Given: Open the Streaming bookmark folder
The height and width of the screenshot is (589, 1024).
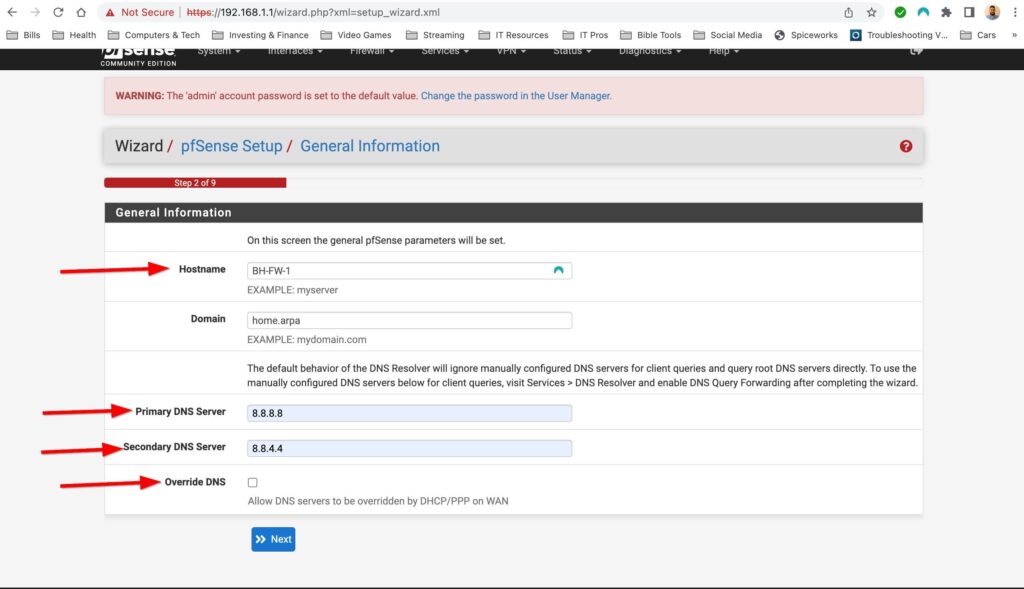Looking at the screenshot, I should (435, 35).
